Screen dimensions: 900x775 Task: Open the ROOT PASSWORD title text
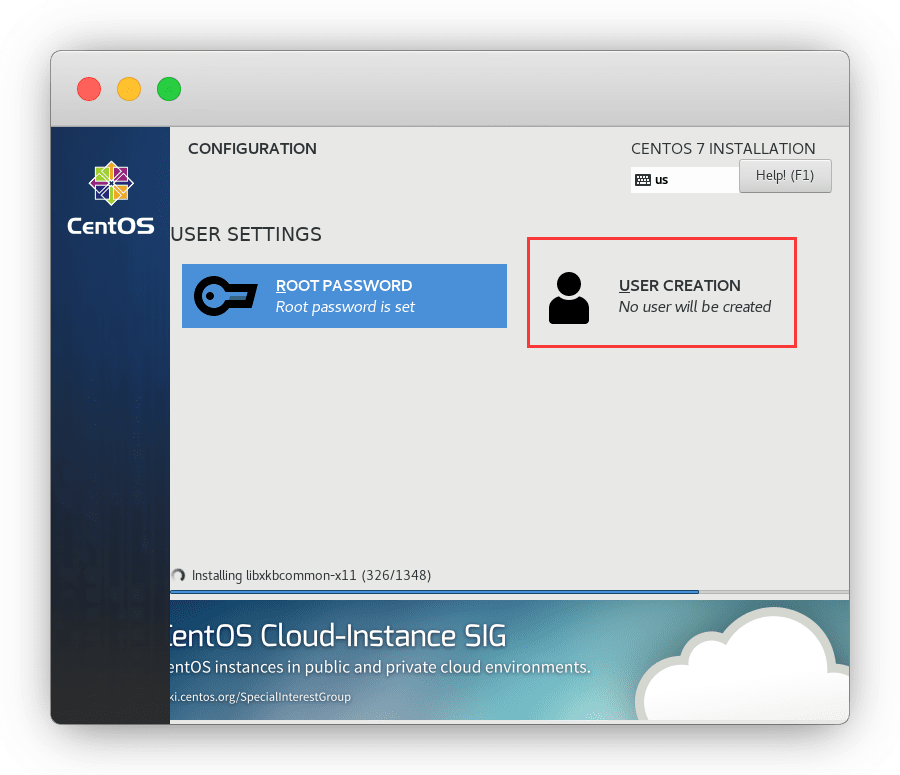[x=343, y=286]
